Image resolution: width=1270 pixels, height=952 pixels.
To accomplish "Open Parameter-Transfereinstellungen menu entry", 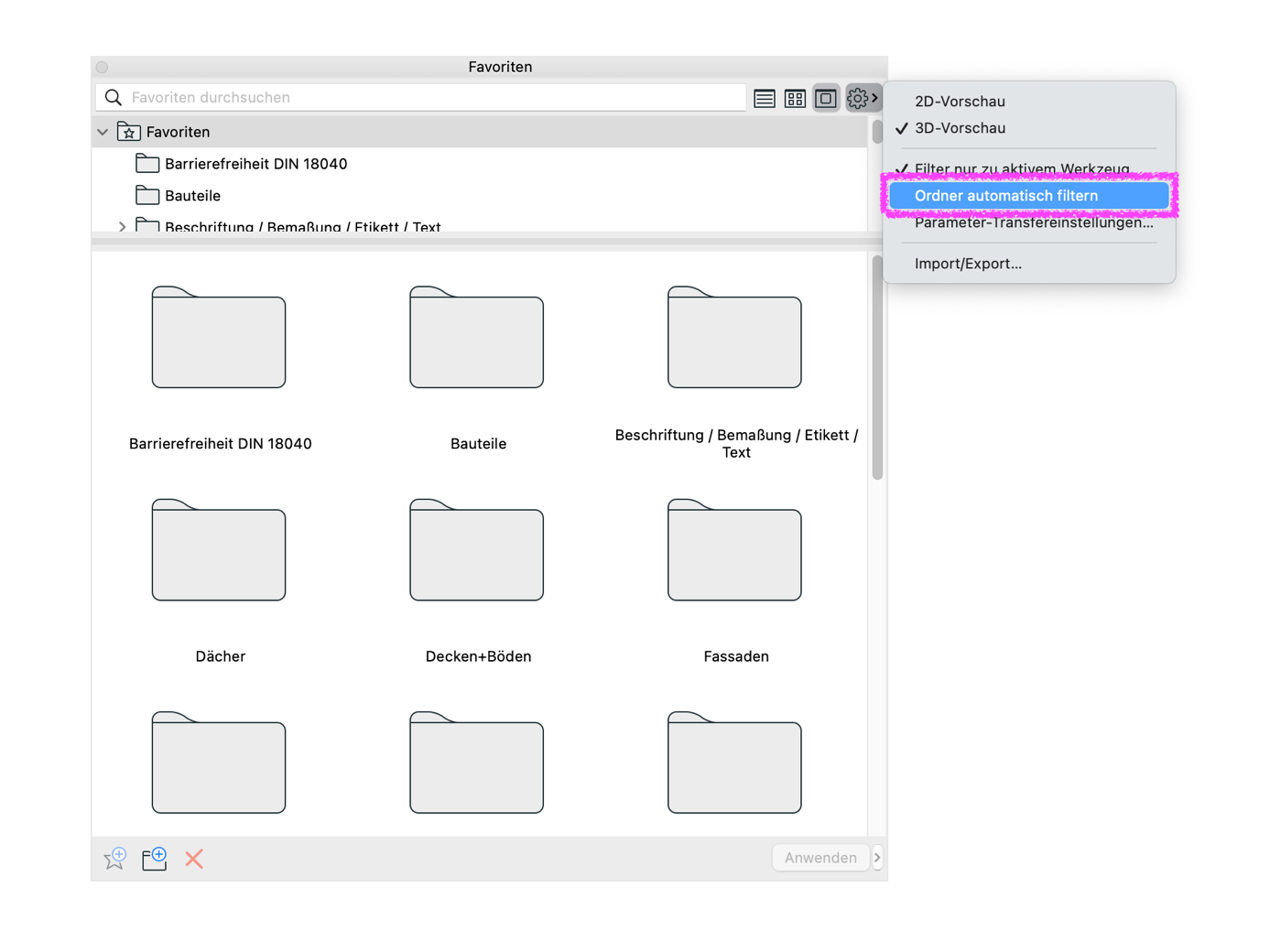I will [x=1034, y=222].
